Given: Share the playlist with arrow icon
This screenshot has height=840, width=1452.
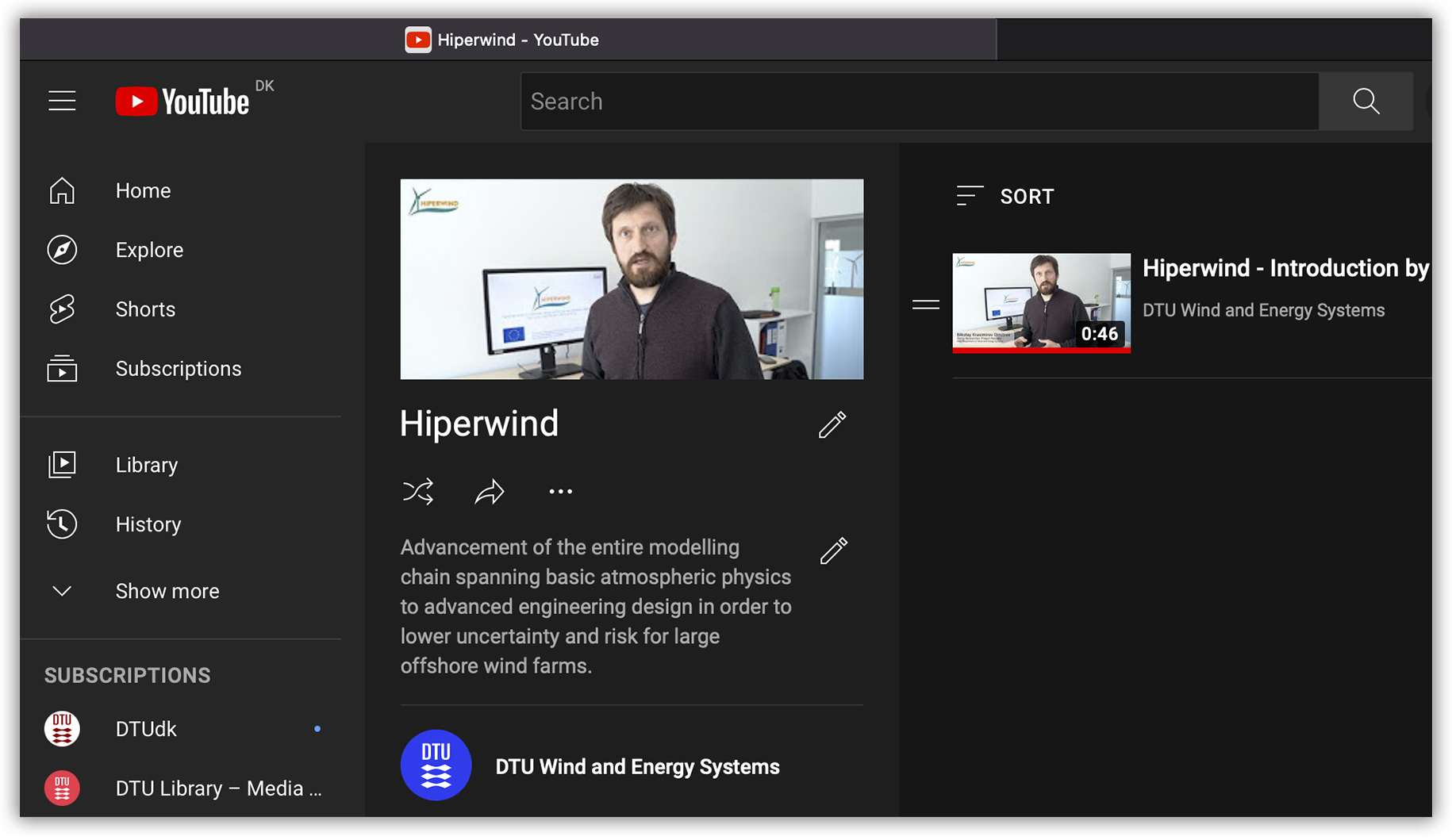Looking at the screenshot, I should tap(490, 492).
